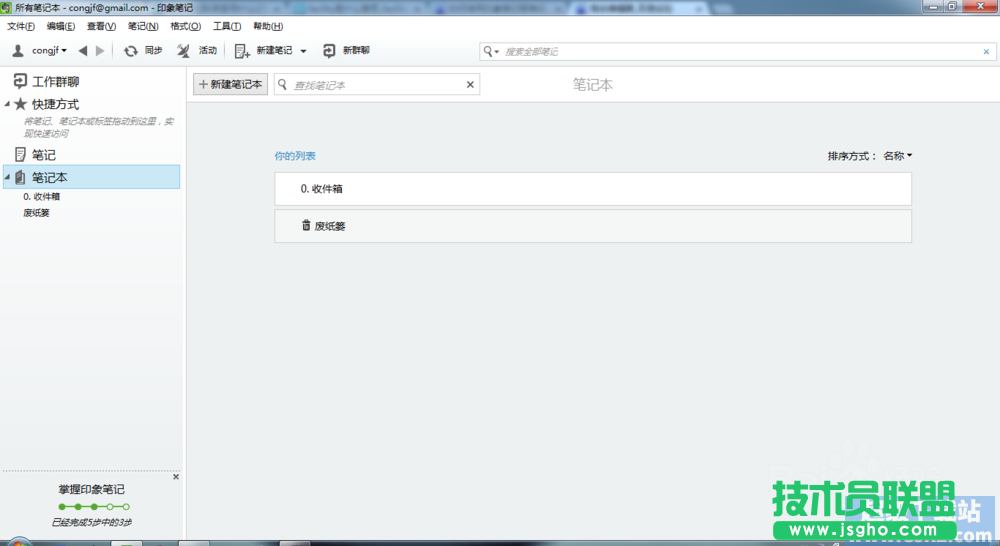Open the 帮助(H) menu
This screenshot has height=546, width=1000.
(268, 26)
